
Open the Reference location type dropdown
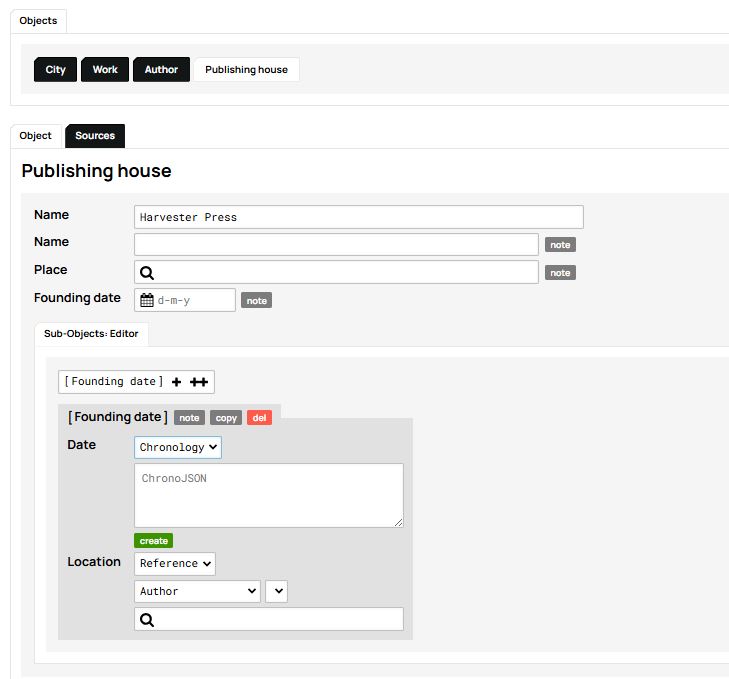[175, 564]
